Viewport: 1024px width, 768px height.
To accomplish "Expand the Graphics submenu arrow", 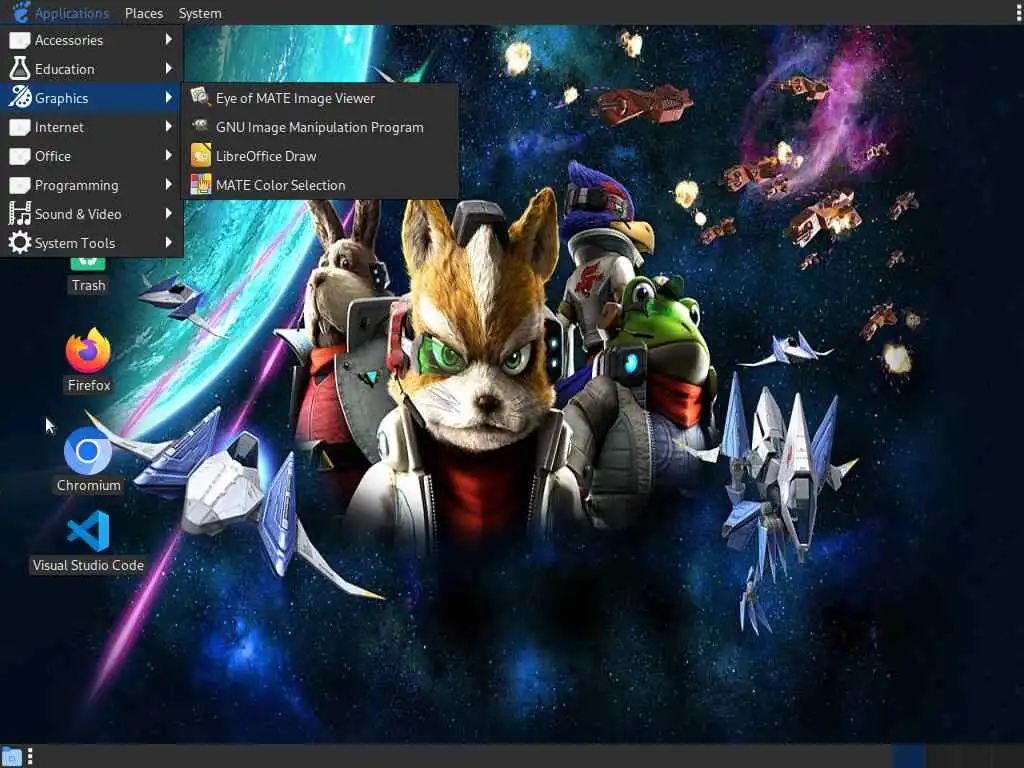I will pos(168,97).
